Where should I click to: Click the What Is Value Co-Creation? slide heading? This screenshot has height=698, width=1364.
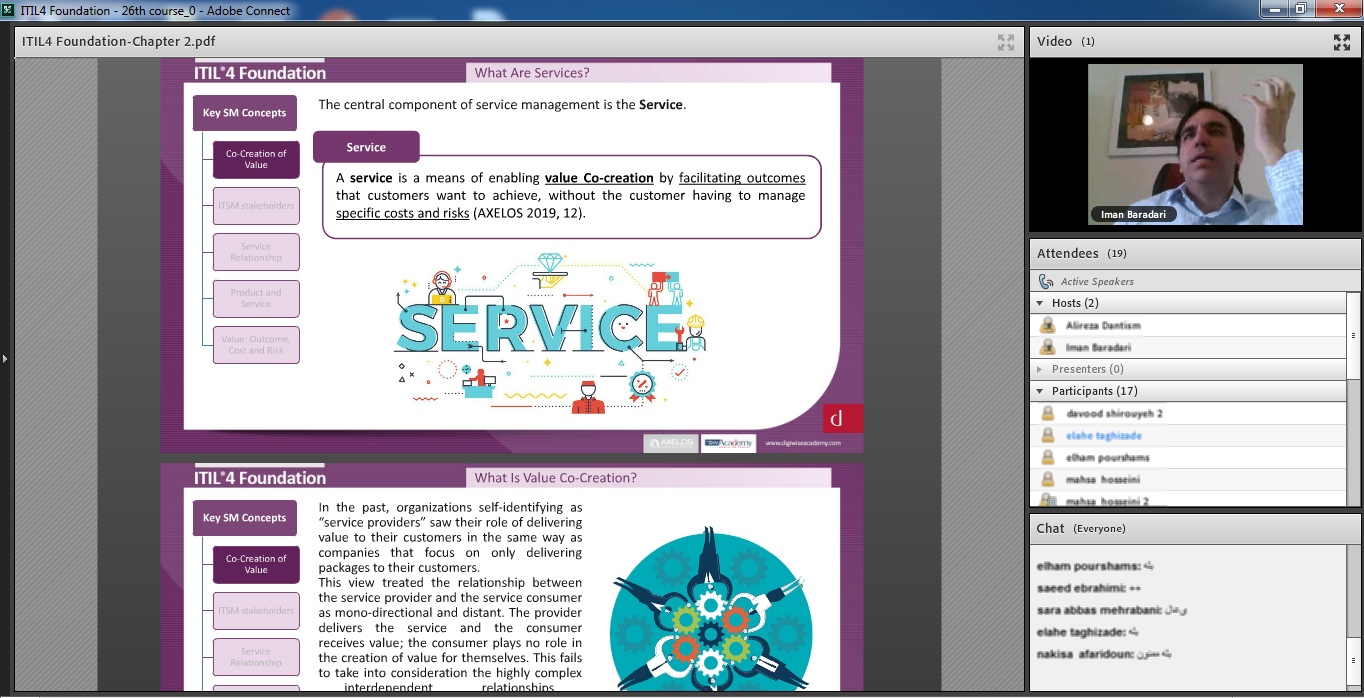pyautogui.click(x=555, y=478)
